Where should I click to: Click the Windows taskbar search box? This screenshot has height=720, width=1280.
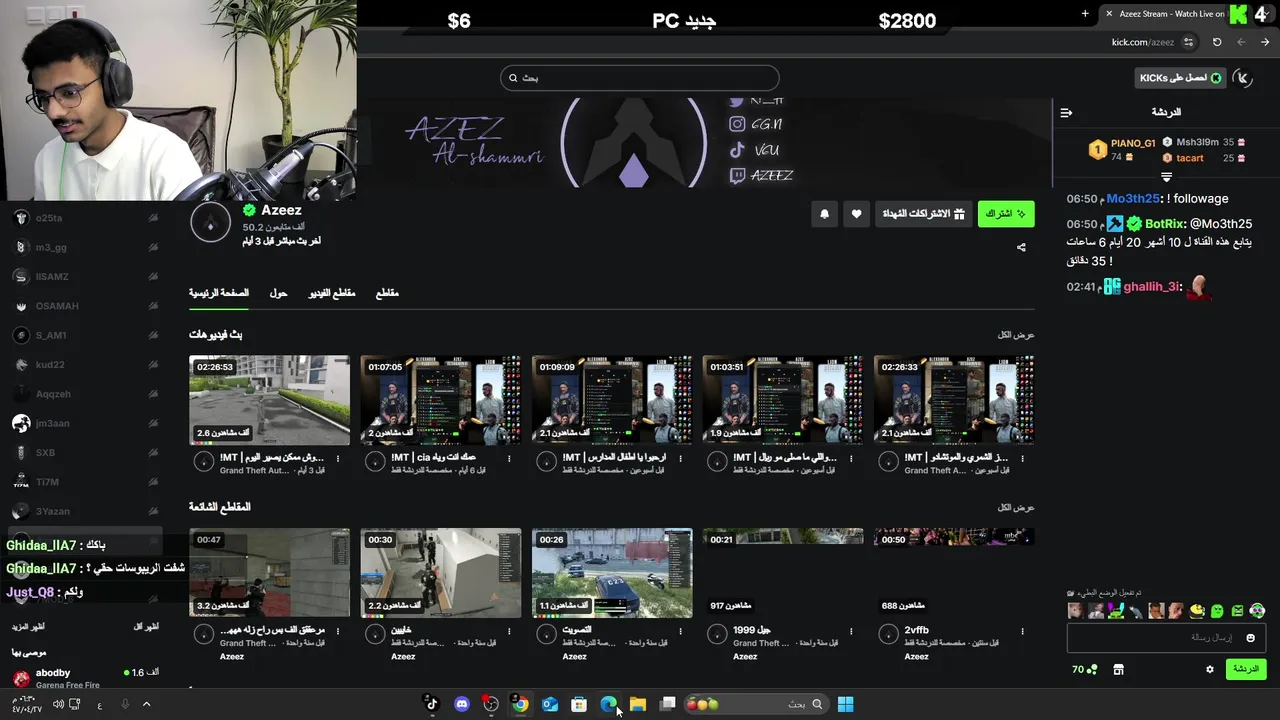point(756,704)
